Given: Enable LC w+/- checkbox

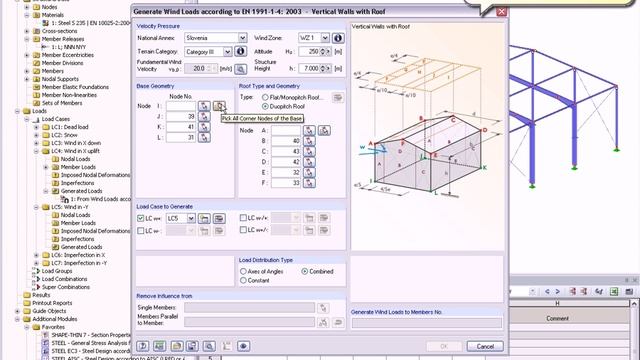Looking at the screenshot, I should pyautogui.click(x=243, y=230).
